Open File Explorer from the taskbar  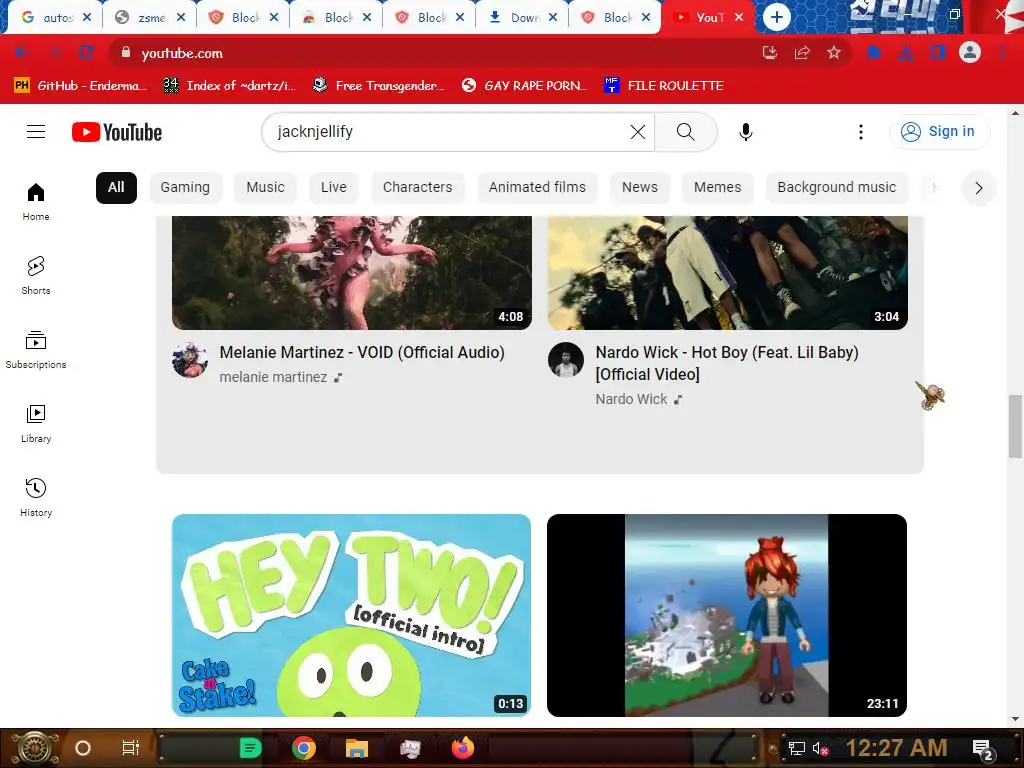click(x=357, y=748)
